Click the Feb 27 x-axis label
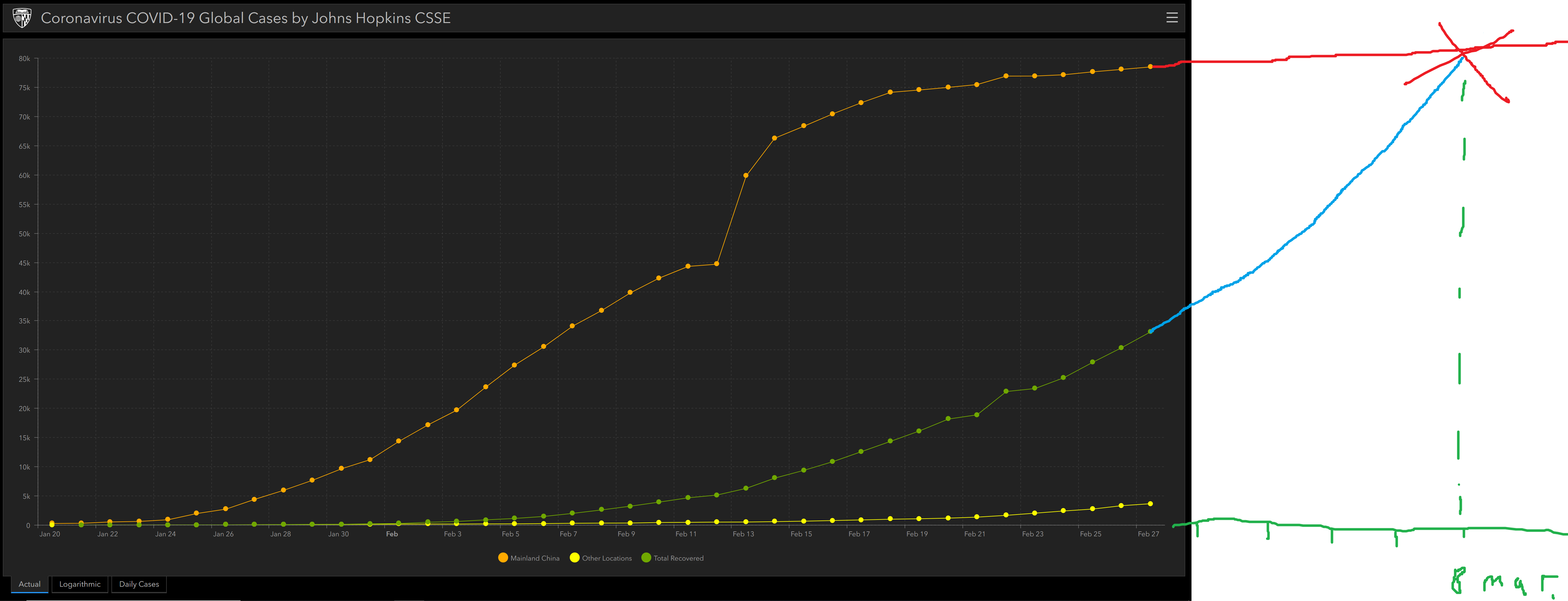This screenshot has width=1568, height=601. click(1148, 534)
